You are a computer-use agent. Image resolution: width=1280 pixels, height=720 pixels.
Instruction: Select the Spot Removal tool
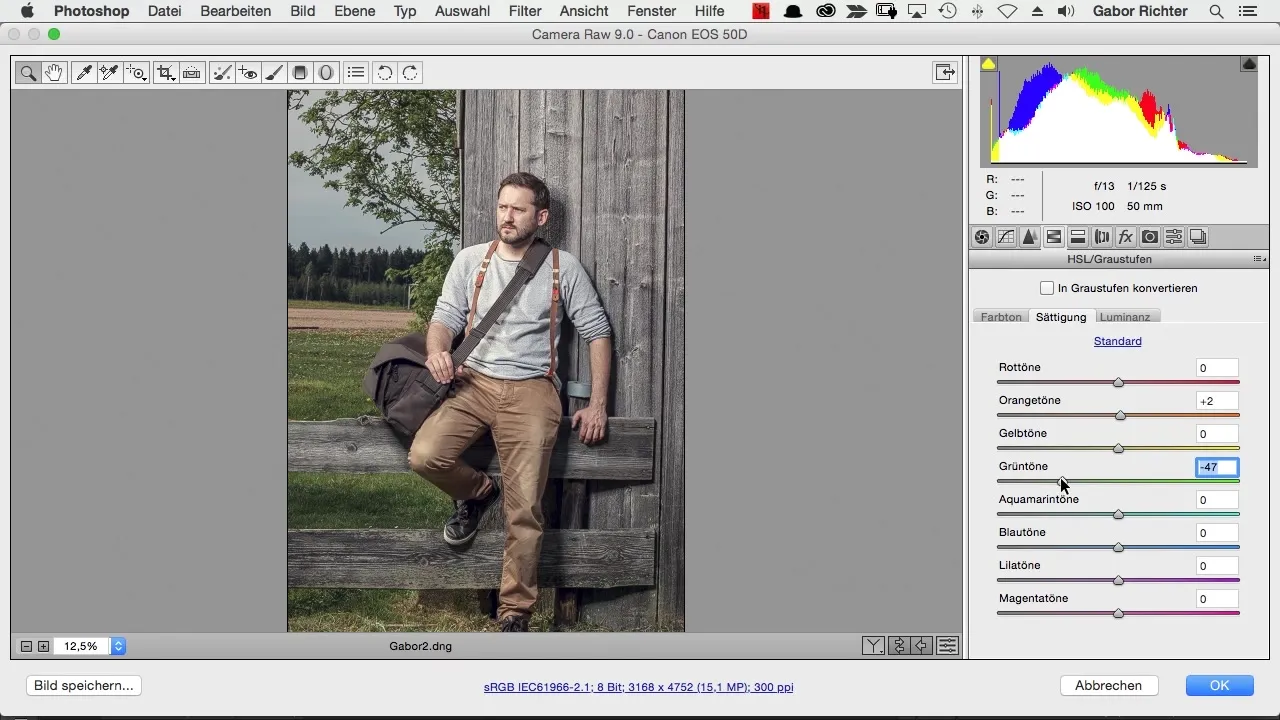pyautogui.click(x=223, y=72)
